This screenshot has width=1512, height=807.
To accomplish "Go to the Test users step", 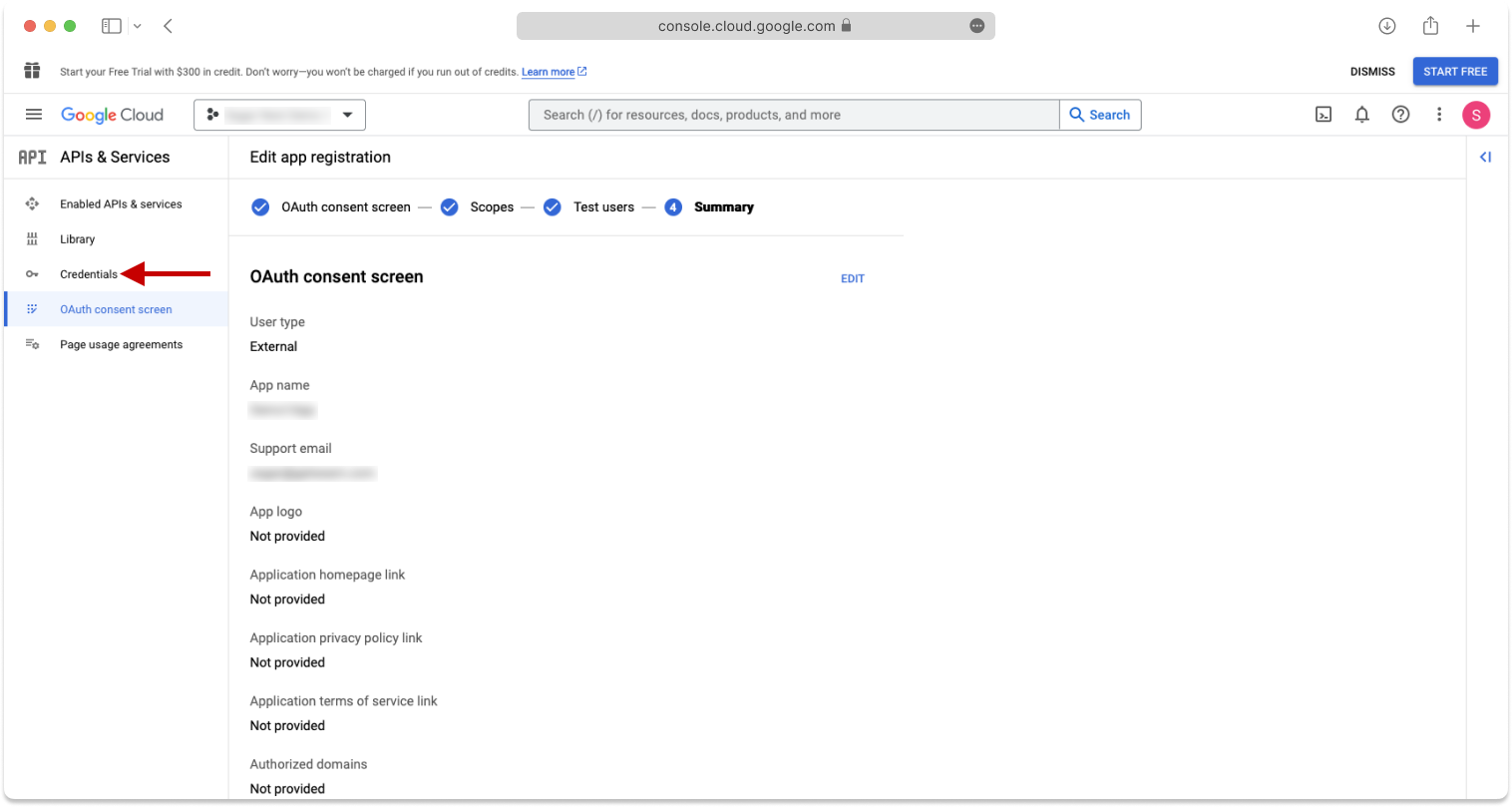I will click(603, 206).
